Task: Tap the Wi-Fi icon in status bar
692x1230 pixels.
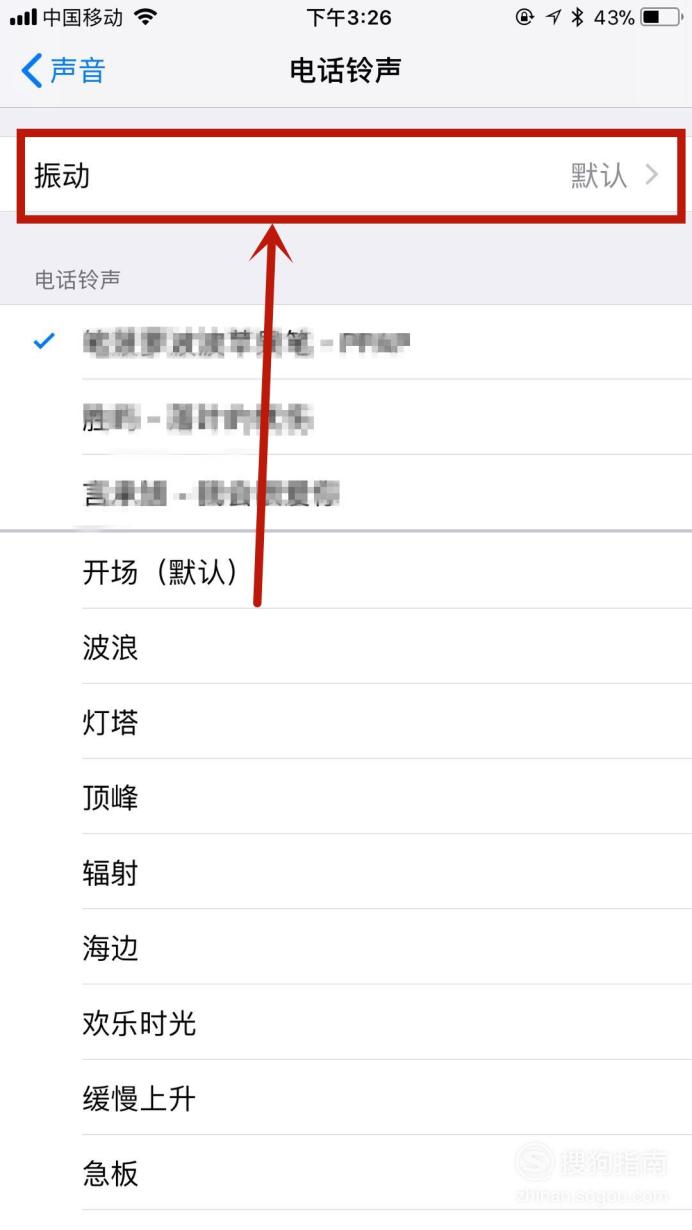Action: [146, 17]
